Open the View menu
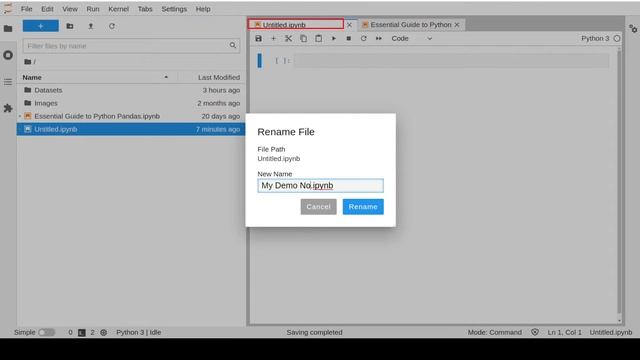This screenshot has height=360, width=640. click(x=70, y=9)
